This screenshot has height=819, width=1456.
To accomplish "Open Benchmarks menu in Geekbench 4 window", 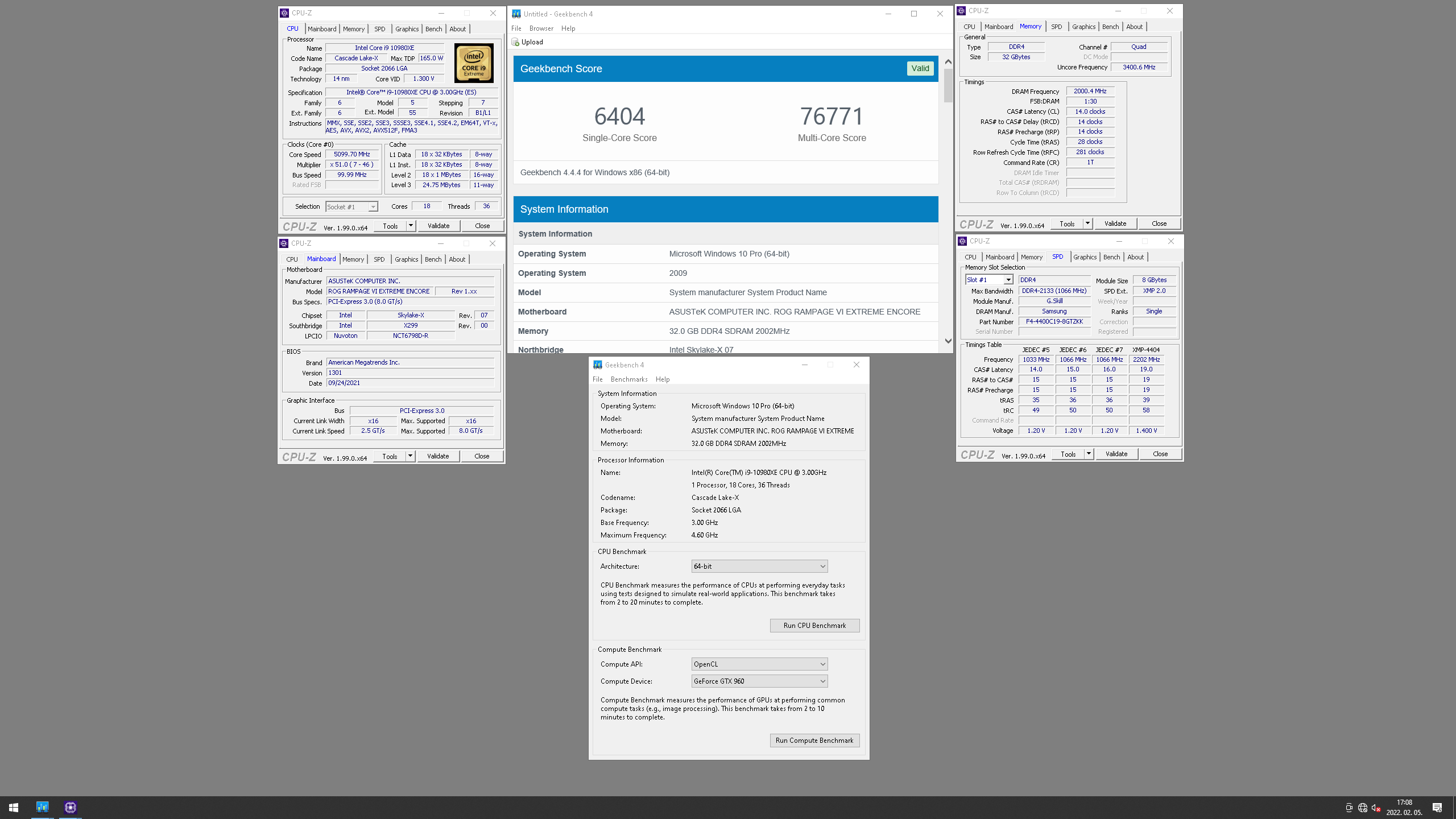I will [x=629, y=379].
